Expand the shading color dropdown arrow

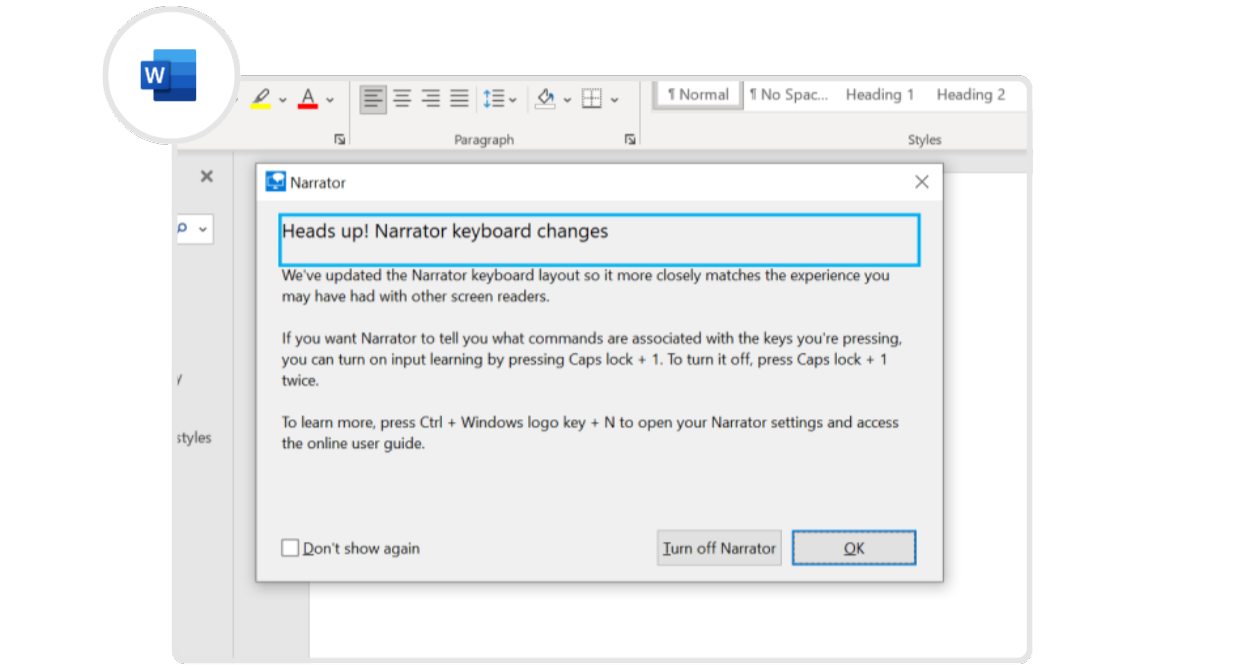point(567,99)
